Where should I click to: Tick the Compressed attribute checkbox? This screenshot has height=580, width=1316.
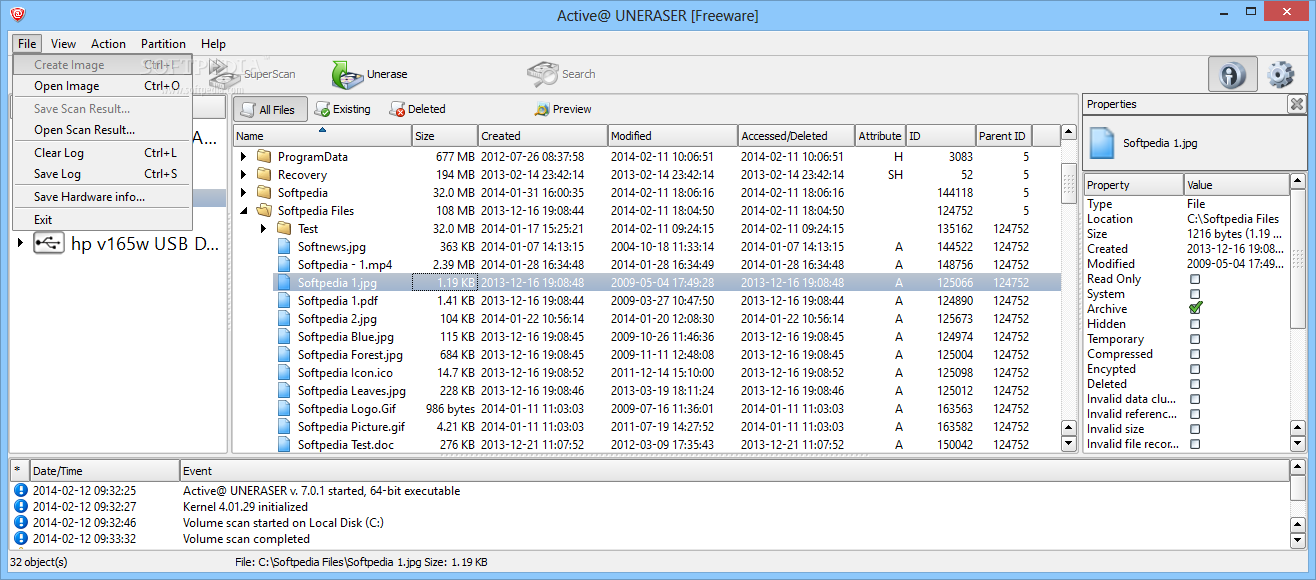(x=1195, y=354)
